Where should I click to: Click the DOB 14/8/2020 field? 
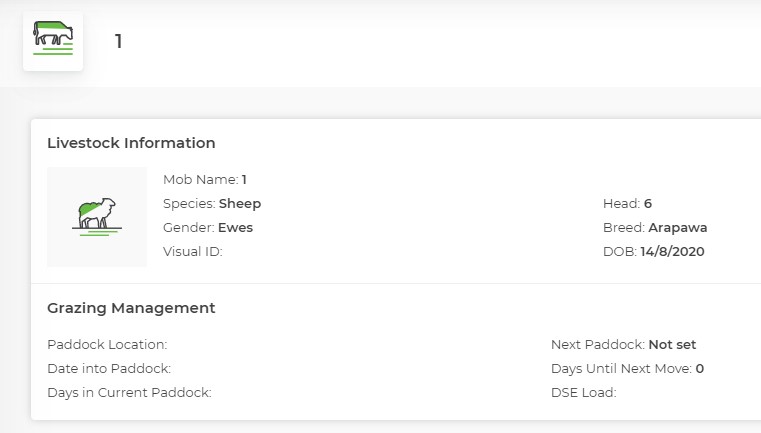pyautogui.click(x=654, y=252)
